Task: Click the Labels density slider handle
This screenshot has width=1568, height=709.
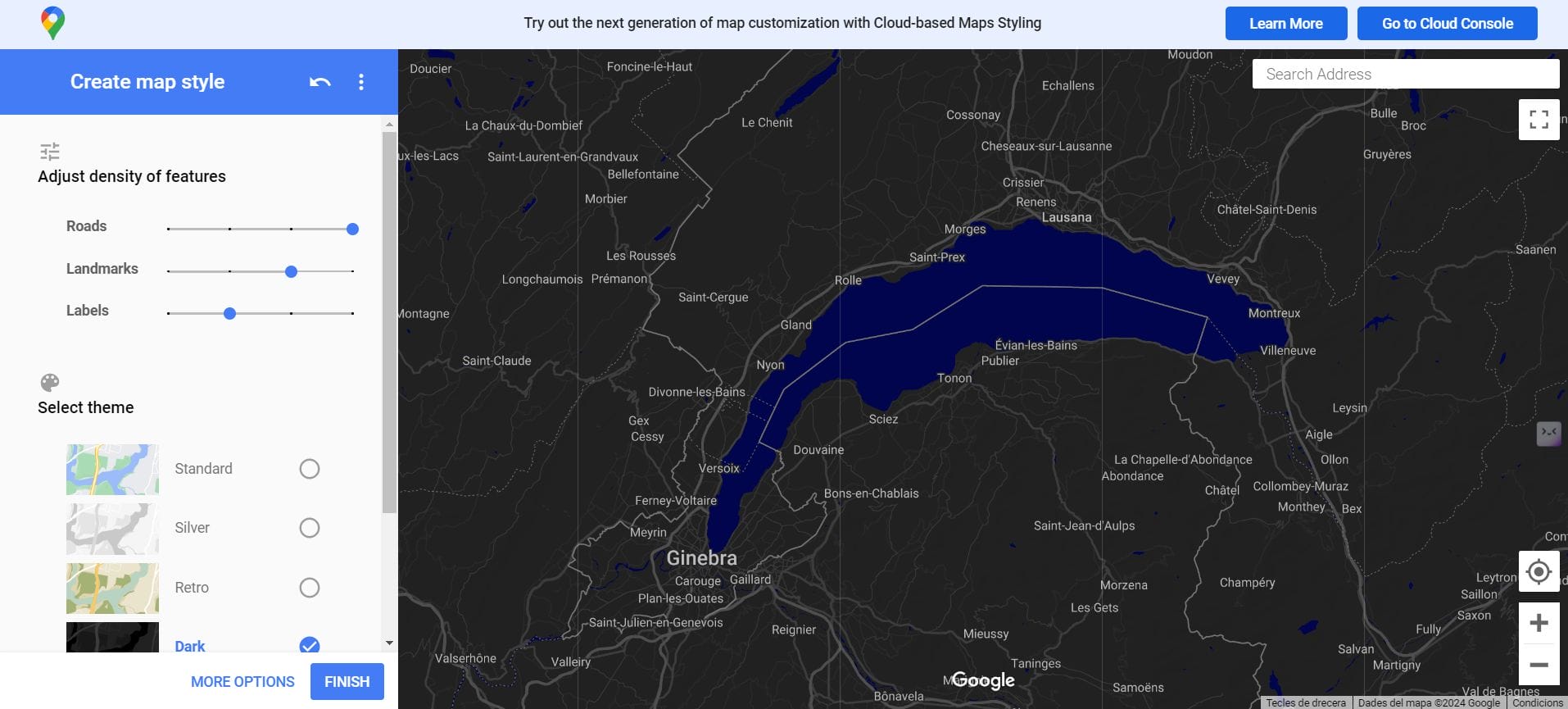Action: tap(230, 313)
